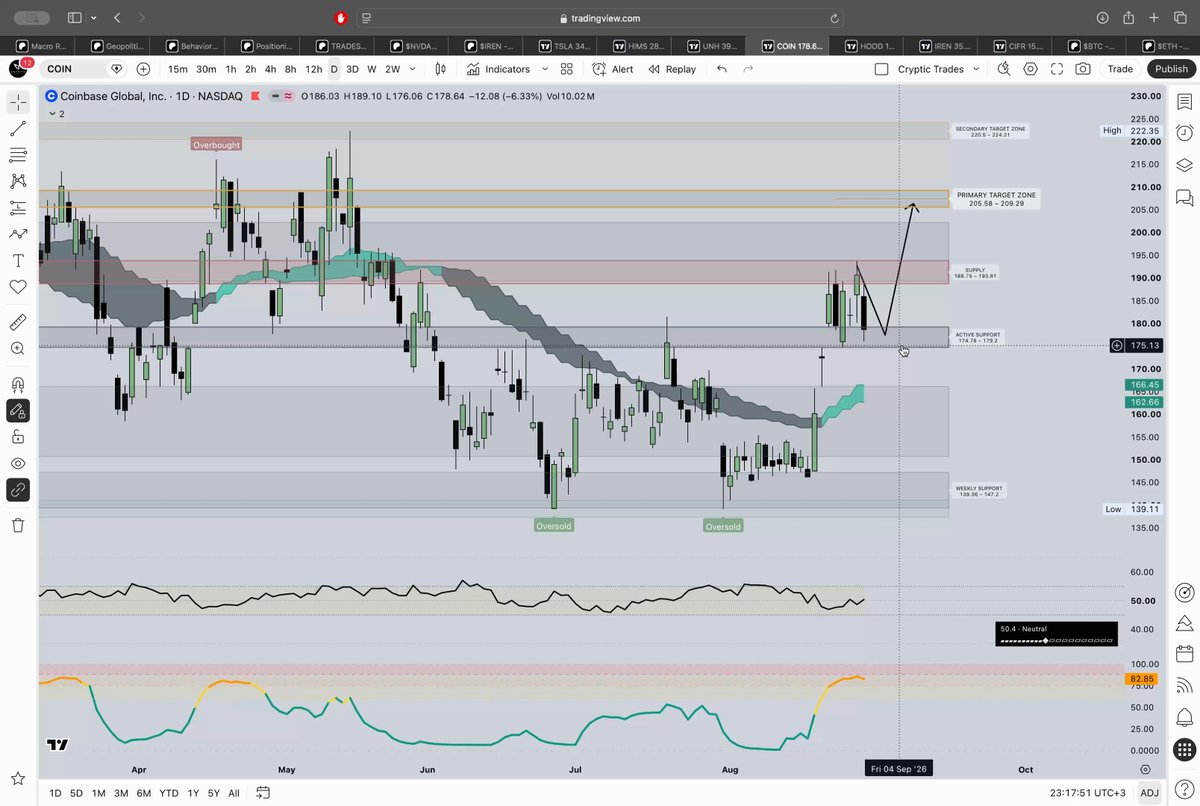Screen dimensions: 1200x806
Task: Click the trash Remove Objects icon
Action: pyautogui.click(x=18, y=525)
